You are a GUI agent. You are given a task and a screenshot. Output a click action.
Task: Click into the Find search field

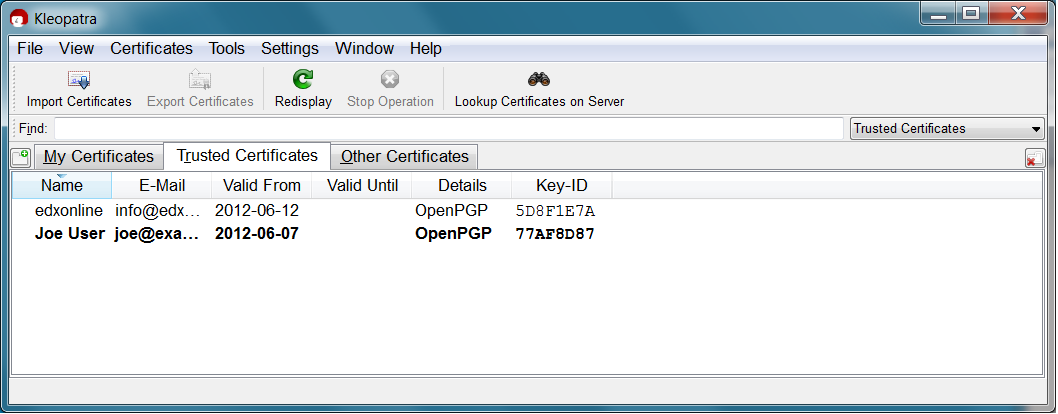click(449, 129)
